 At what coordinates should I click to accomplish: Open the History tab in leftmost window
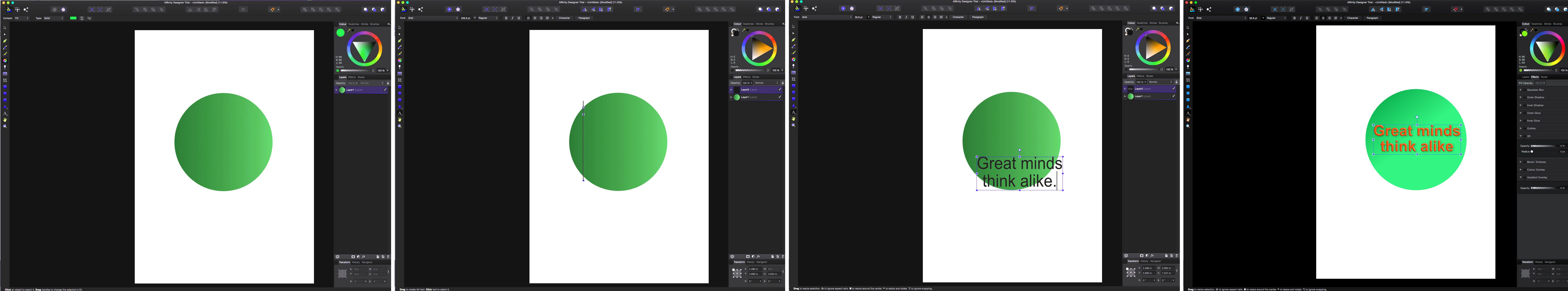[x=356, y=262]
